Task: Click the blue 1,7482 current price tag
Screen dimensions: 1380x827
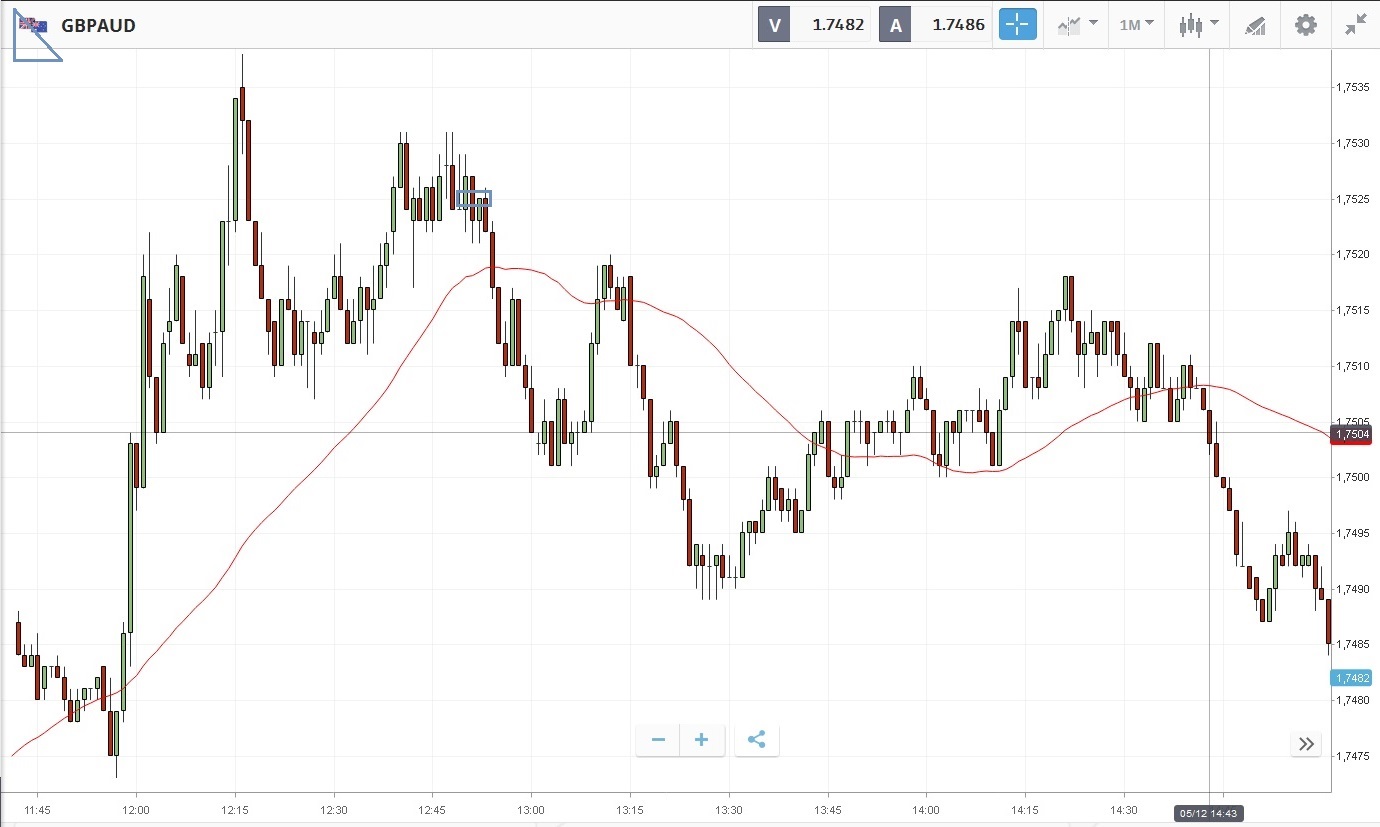Action: point(1353,678)
